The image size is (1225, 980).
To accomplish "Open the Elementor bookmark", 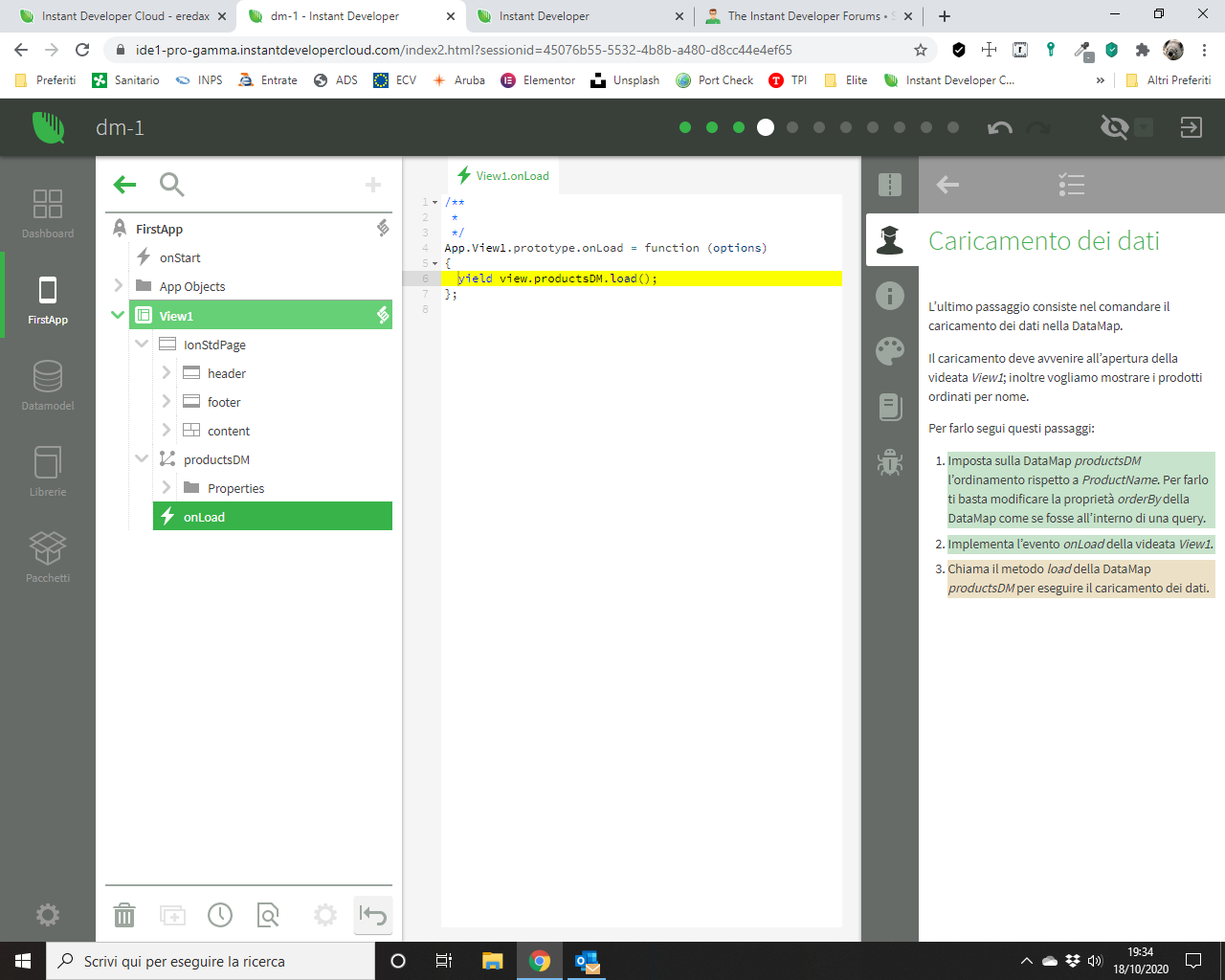I will pos(538,80).
